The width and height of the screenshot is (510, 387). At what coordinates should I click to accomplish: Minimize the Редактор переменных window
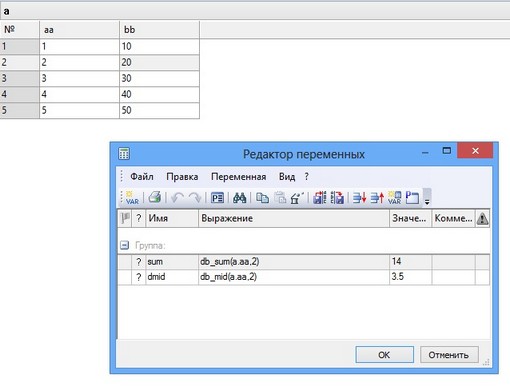click(x=425, y=152)
